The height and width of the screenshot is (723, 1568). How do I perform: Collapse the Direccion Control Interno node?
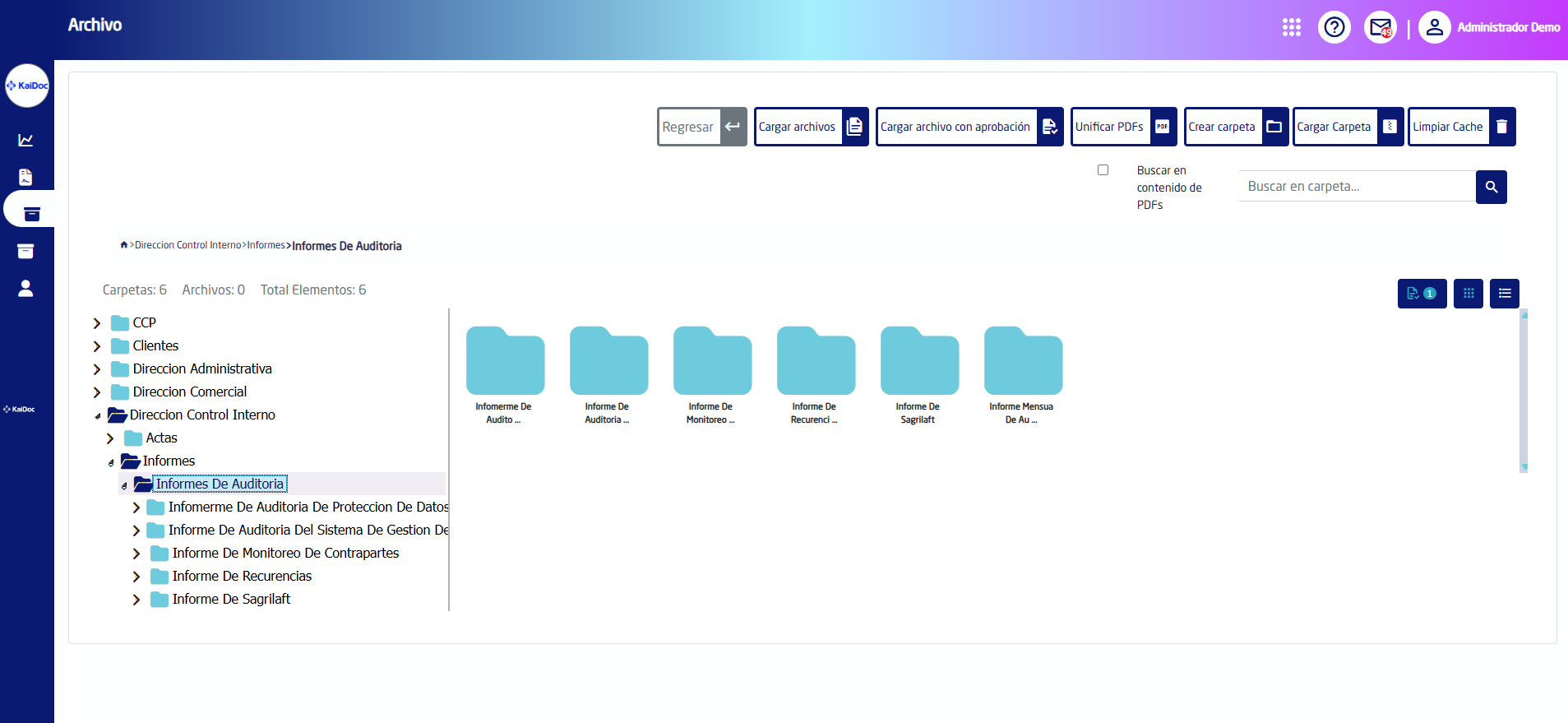(x=98, y=416)
